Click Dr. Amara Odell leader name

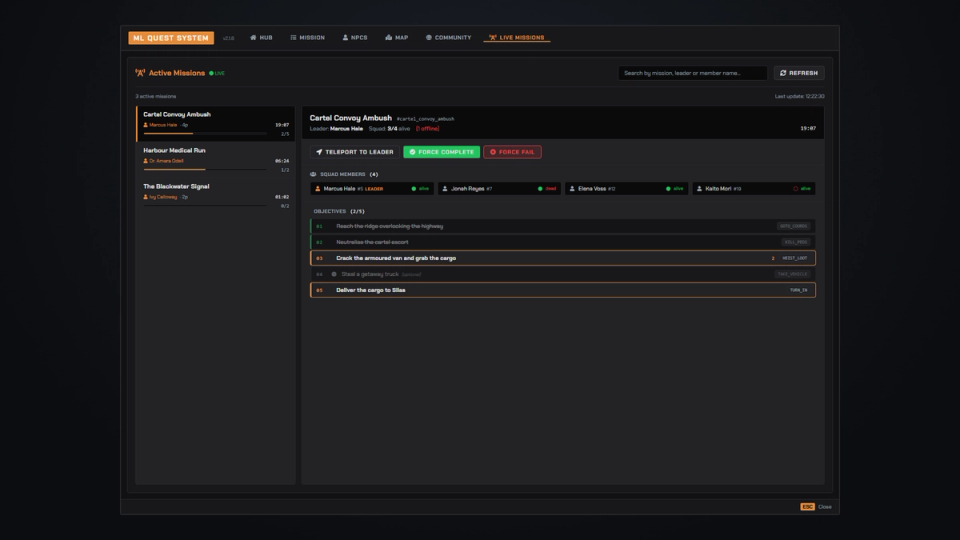[166, 161]
